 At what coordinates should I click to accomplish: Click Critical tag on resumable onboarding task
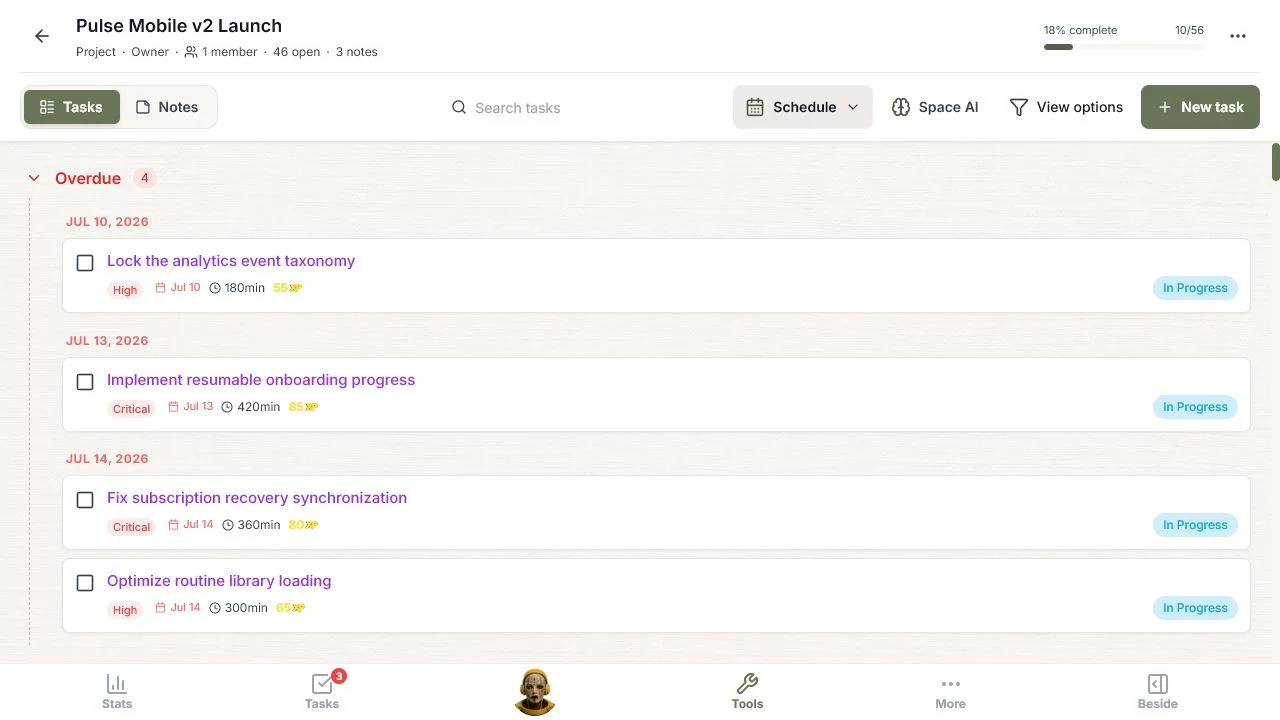pyautogui.click(x=131, y=409)
